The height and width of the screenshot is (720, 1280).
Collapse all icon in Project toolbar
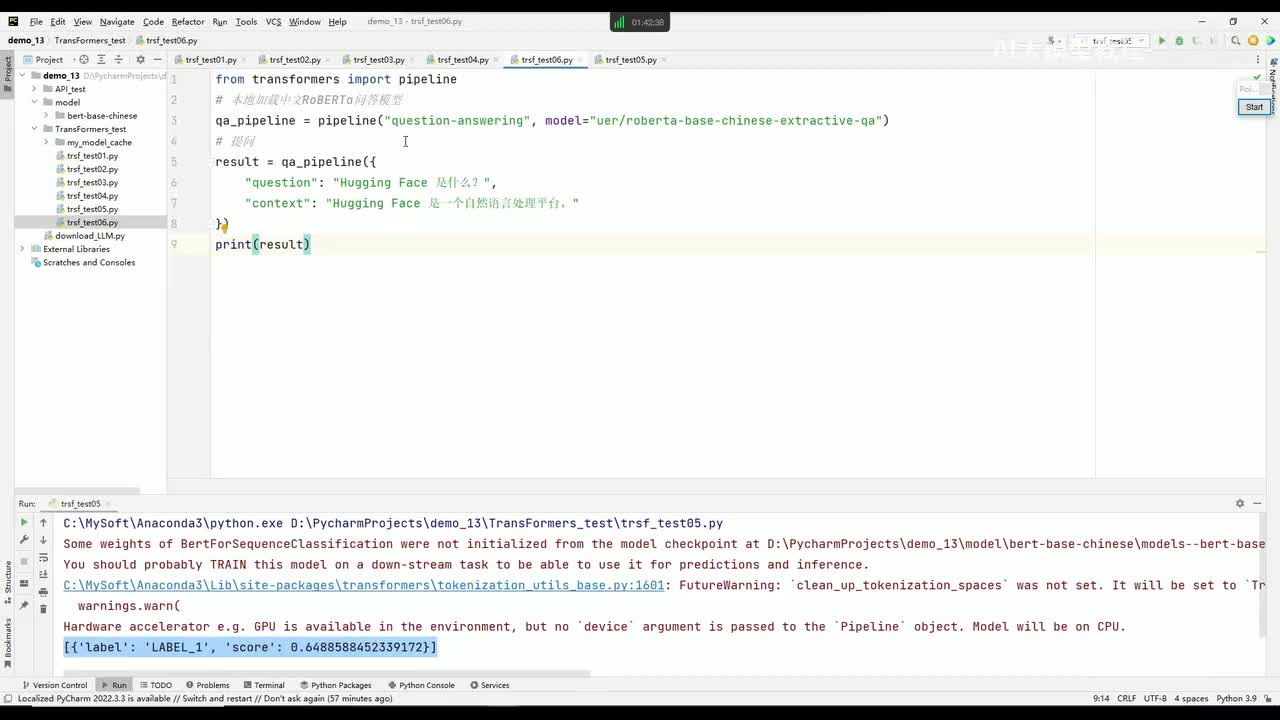click(x=118, y=60)
